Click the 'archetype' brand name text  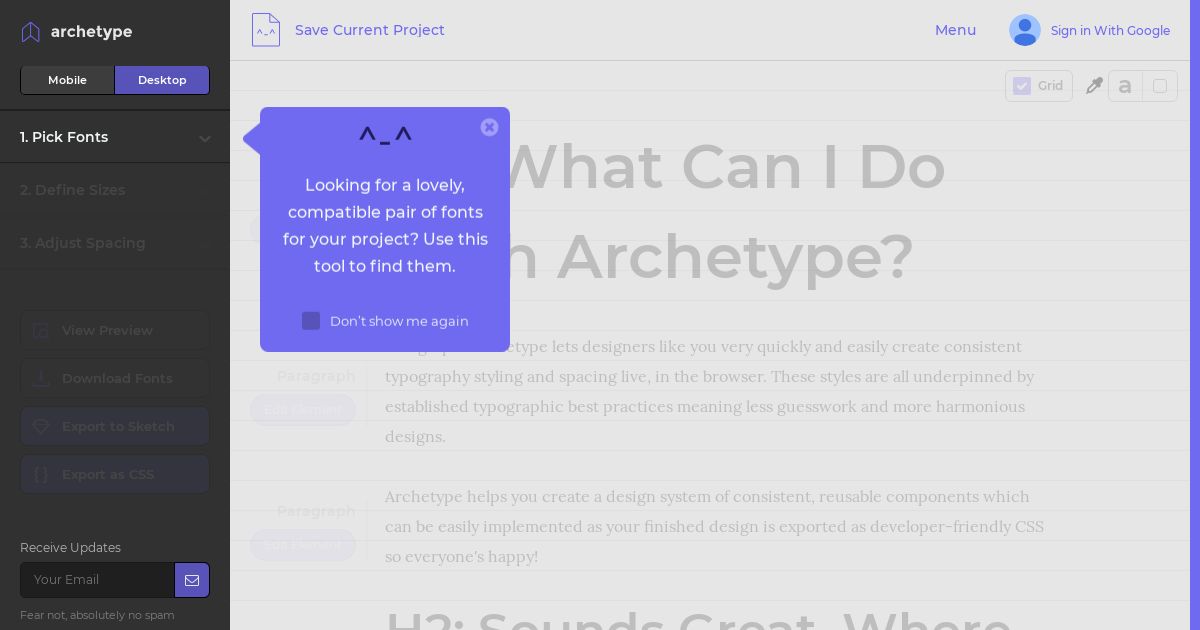tap(91, 31)
